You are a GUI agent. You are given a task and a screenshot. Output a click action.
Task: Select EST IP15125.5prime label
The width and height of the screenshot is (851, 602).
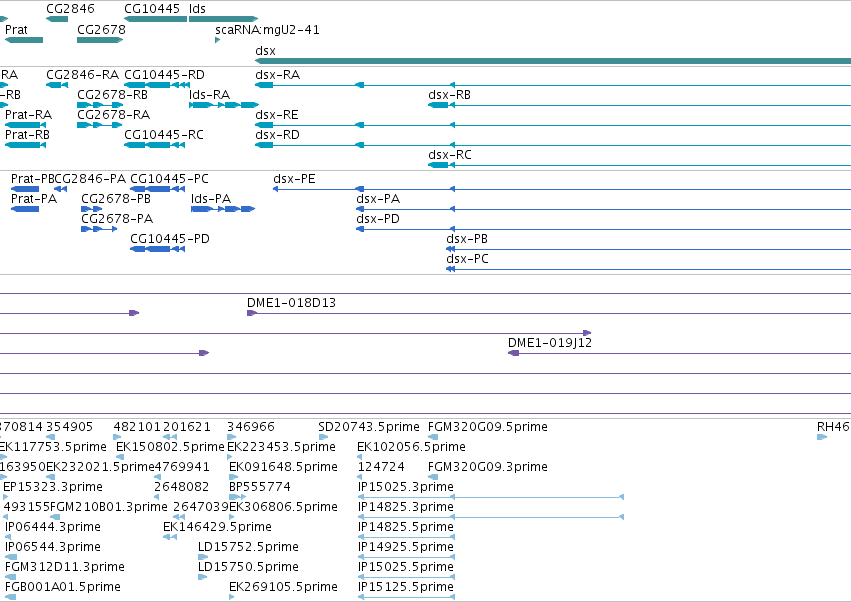coord(405,587)
